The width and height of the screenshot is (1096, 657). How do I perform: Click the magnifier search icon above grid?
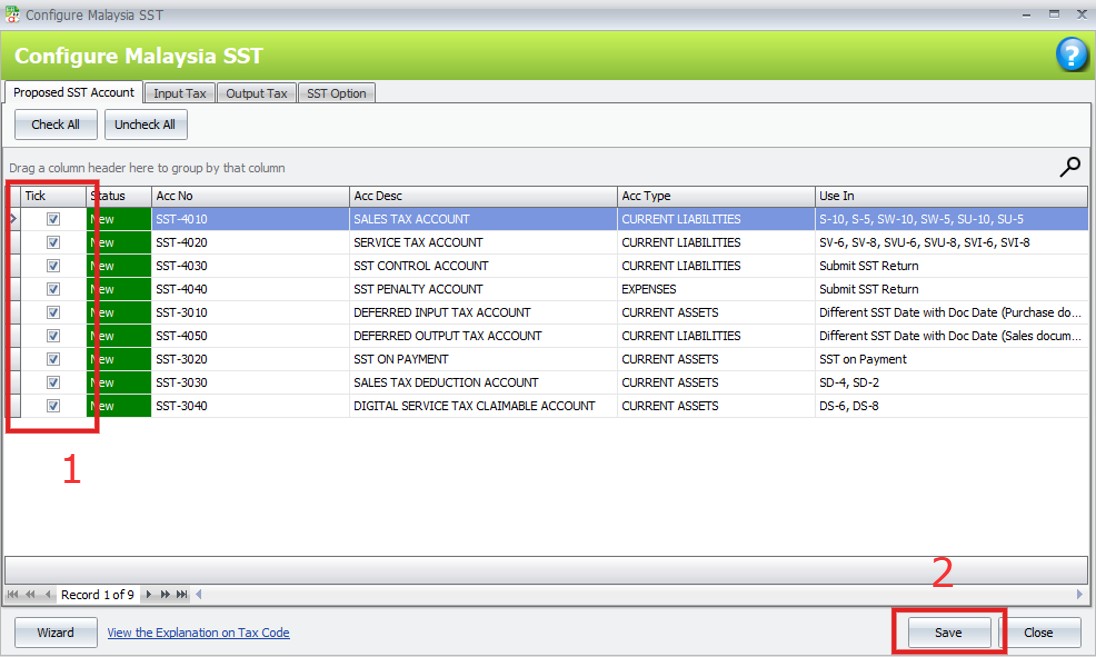click(x=1070, y=167)
